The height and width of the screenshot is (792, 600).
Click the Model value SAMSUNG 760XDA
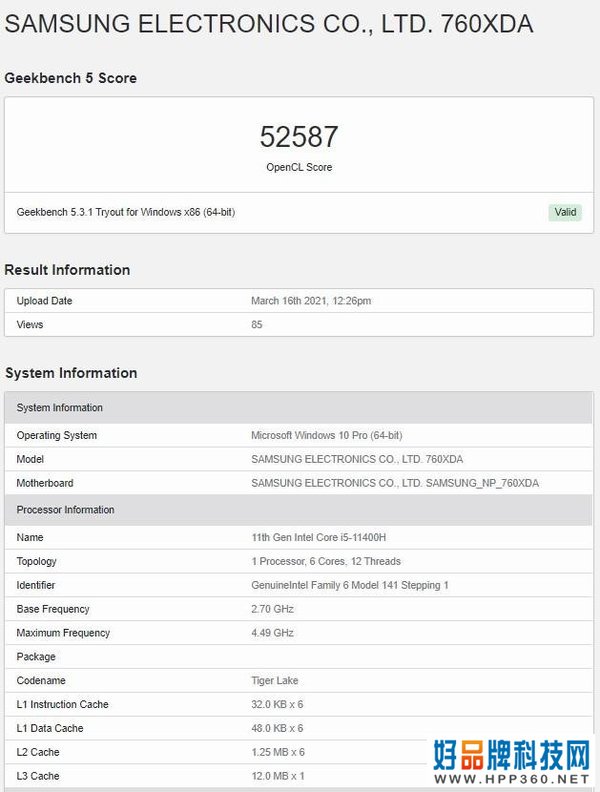[357, 459]
